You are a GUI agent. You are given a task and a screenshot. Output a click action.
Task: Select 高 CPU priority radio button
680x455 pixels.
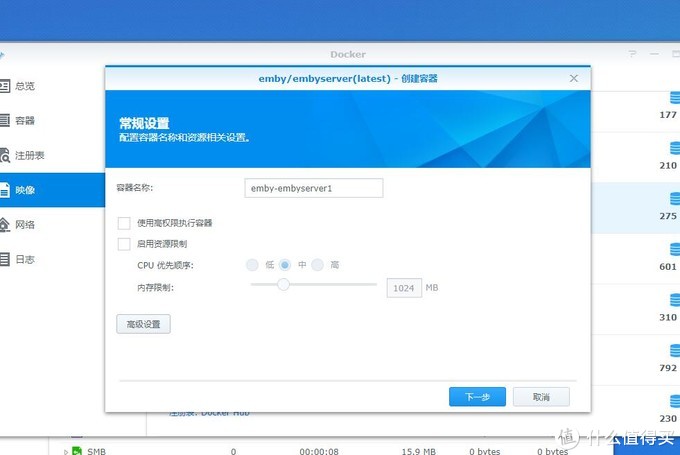click(x=317, y=265)
